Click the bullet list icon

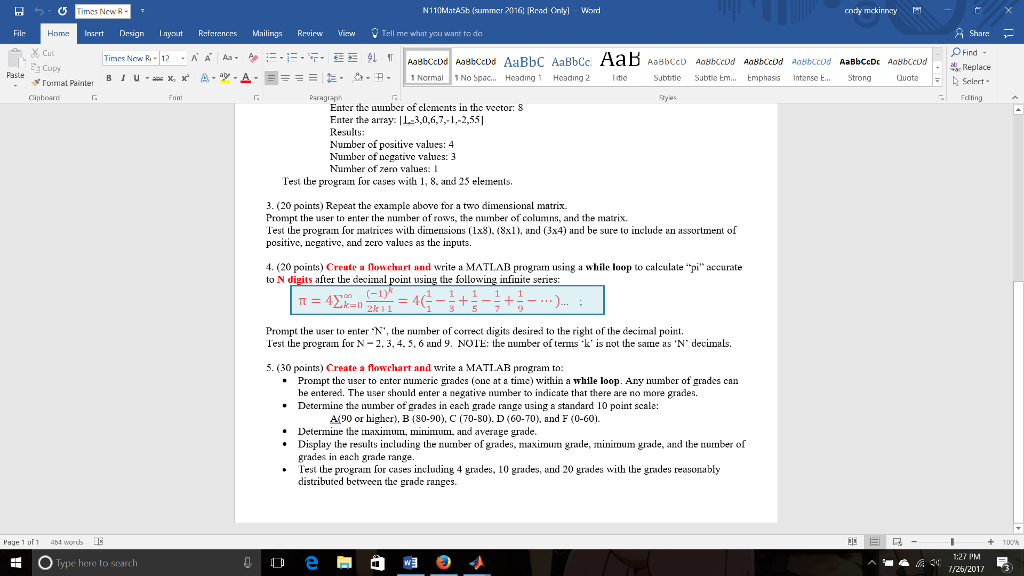pos(270,57)
